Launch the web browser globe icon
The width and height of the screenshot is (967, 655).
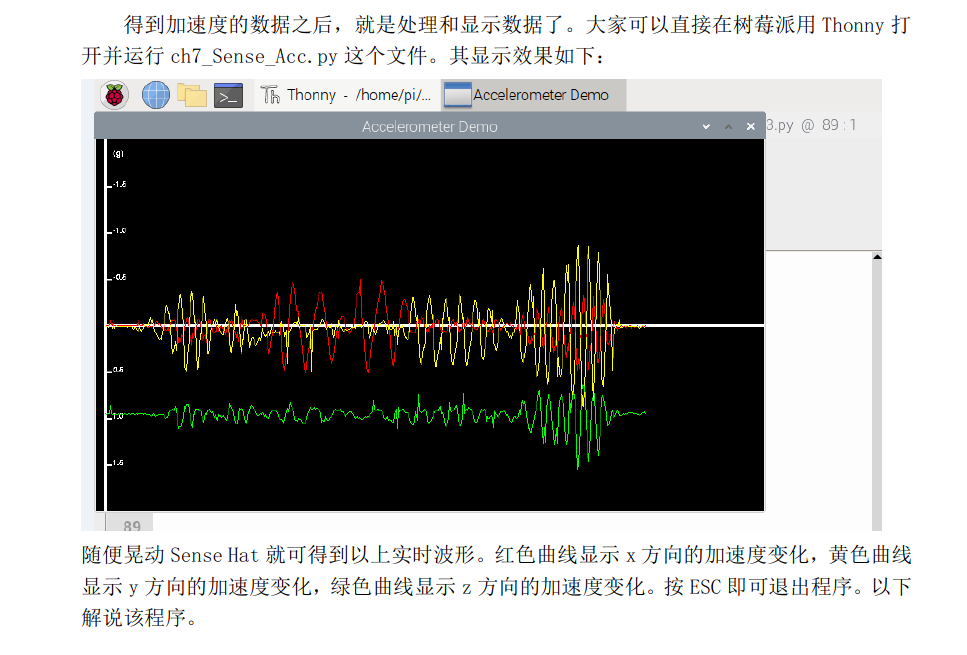155,95
